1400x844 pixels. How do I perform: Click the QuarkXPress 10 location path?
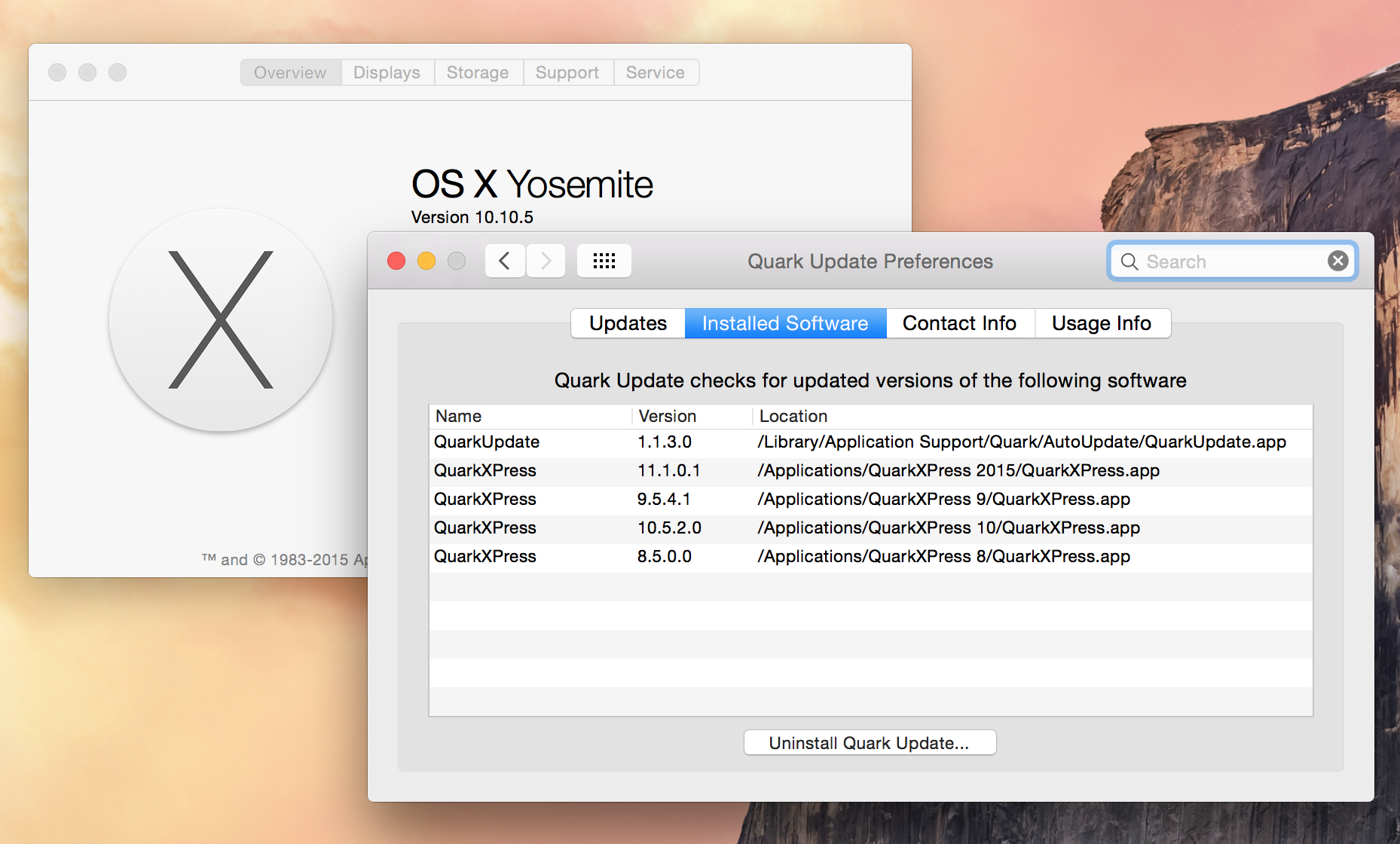(949, 527)
